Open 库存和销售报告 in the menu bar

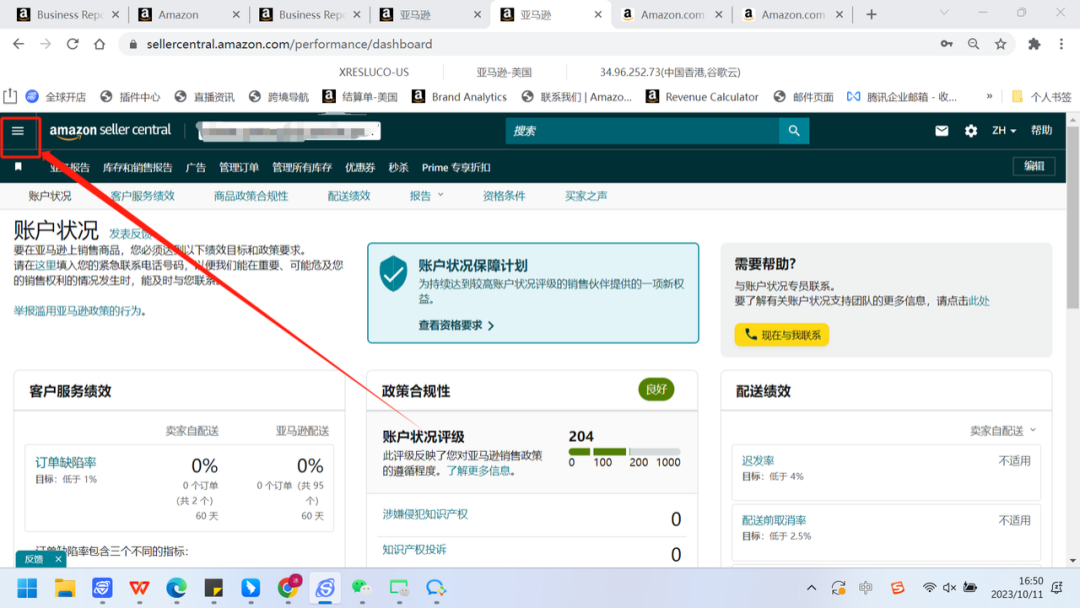point(138,167)
